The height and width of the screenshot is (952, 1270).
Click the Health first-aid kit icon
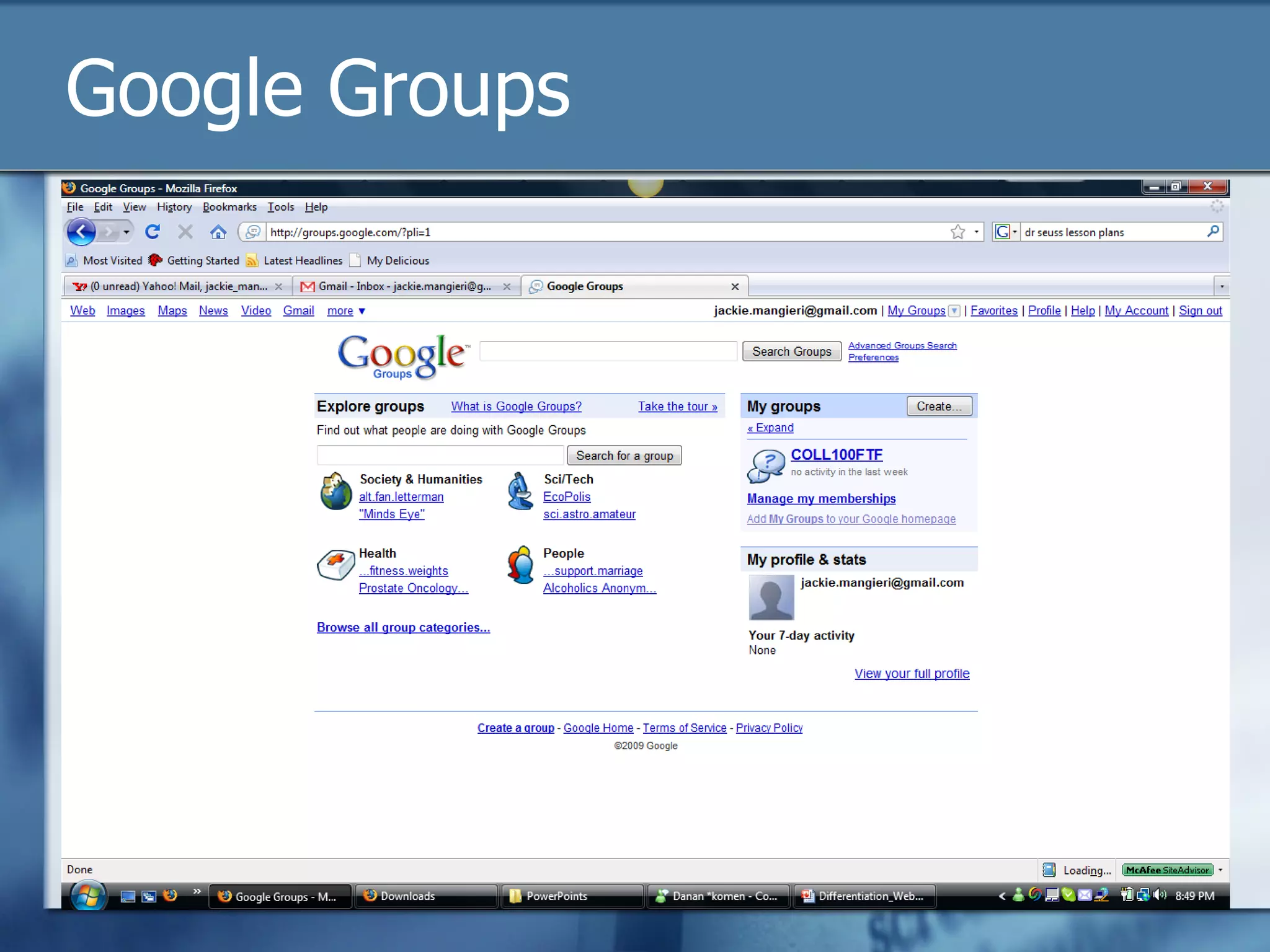click(335, 564)
